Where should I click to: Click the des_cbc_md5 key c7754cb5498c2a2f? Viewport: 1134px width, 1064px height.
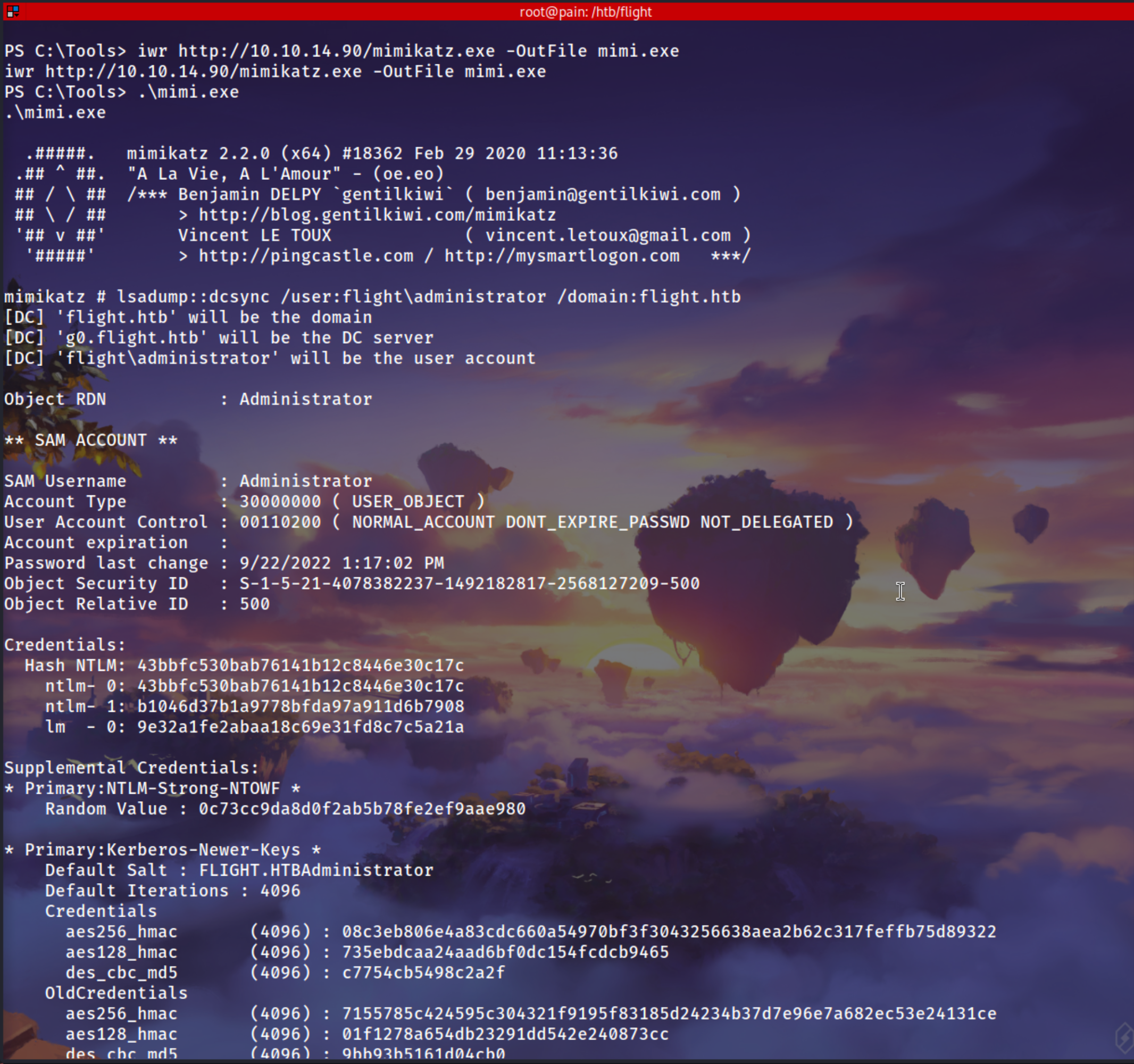(x=423, y=972)
